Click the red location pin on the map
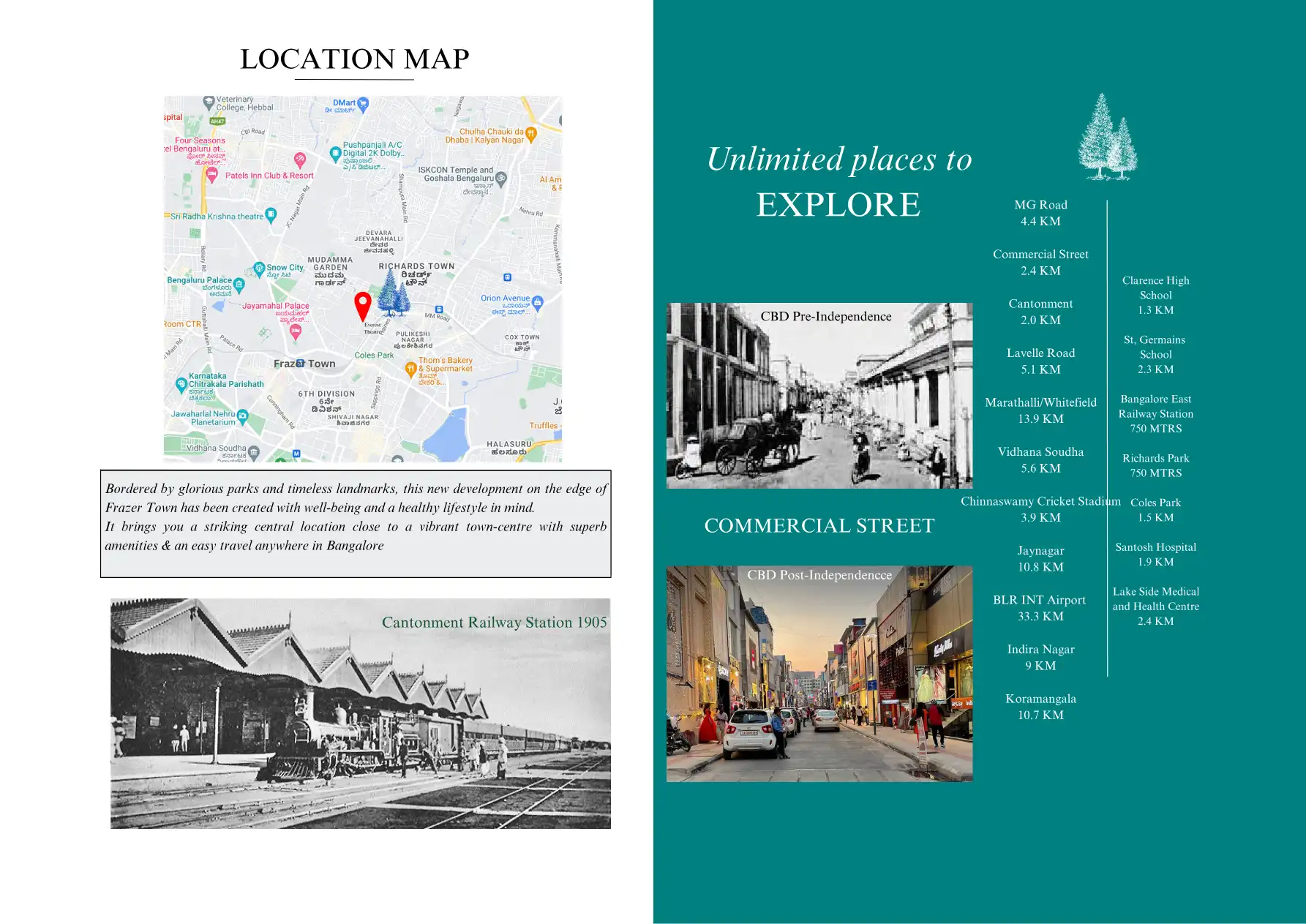Screen dimensions: 1306x924 click(x=362, y=304)
